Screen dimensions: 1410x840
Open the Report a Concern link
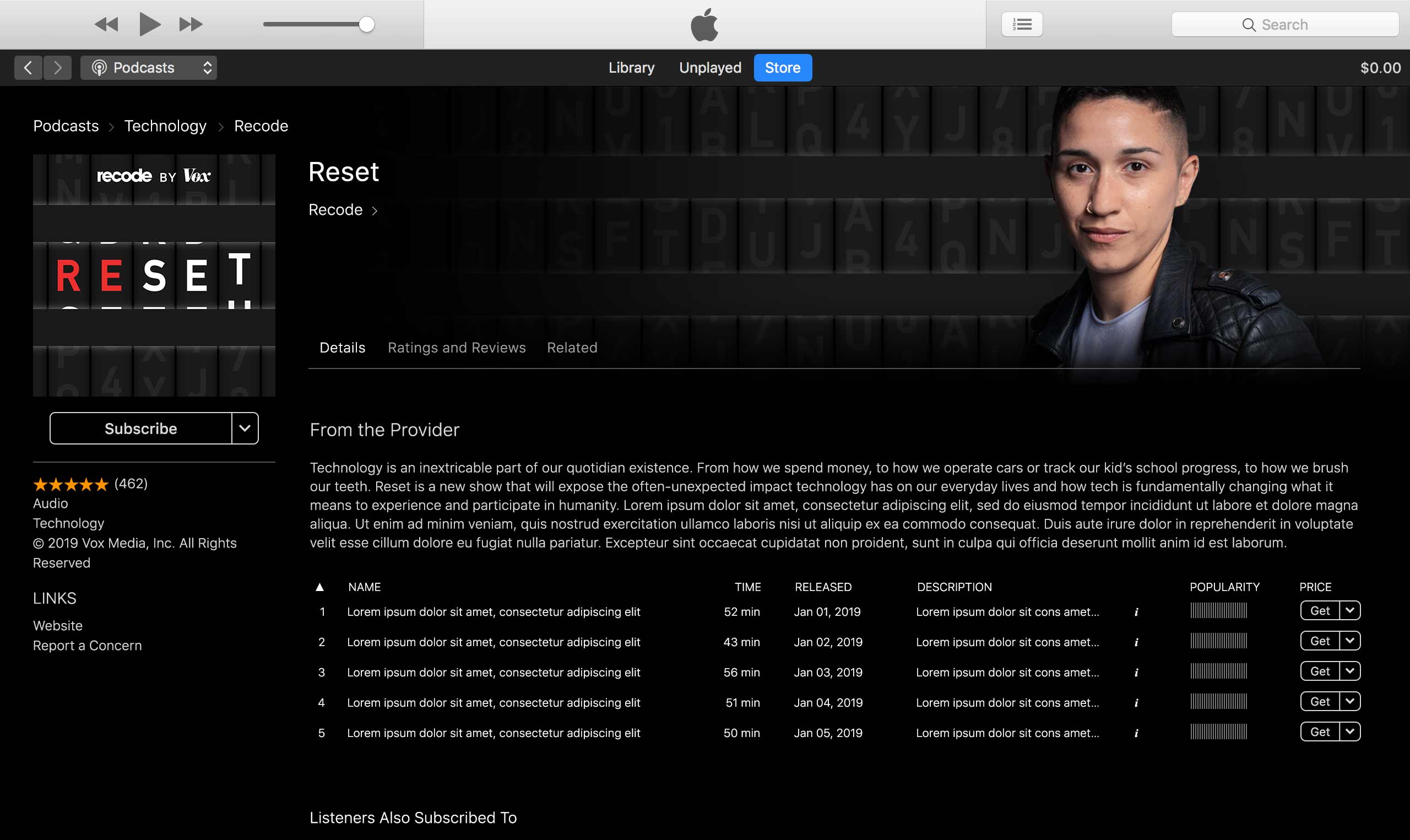pyautogui.click(x=87, y=646)
